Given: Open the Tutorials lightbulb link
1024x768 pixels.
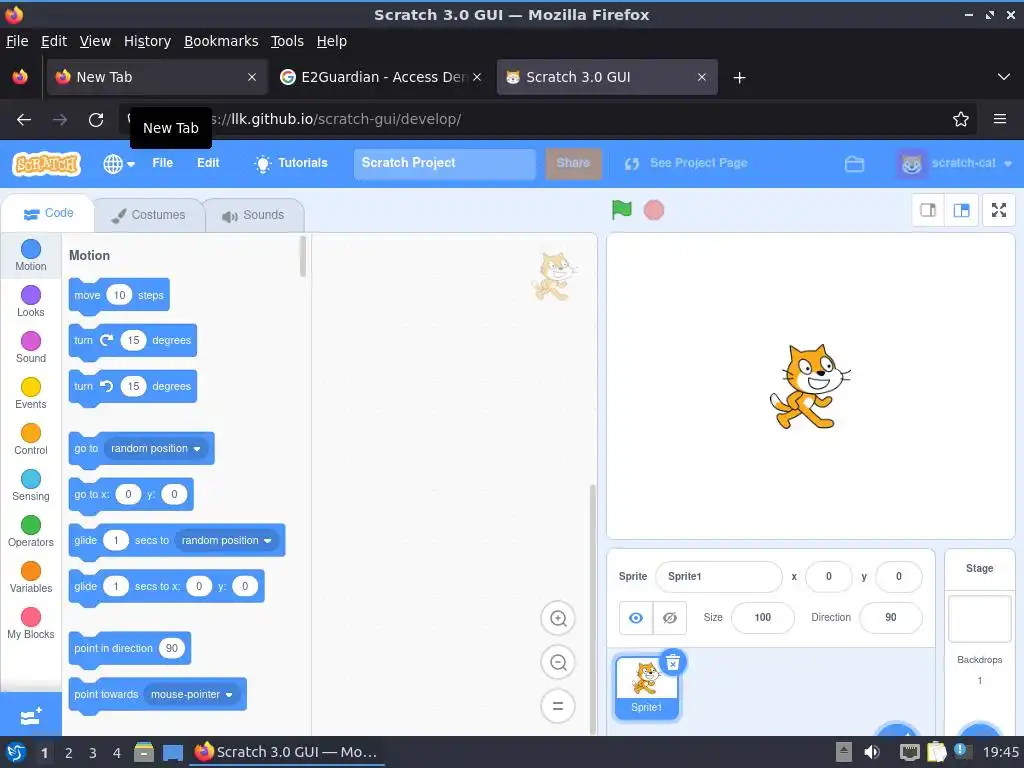Looking at the screenshot, I should tap(291, 163).
